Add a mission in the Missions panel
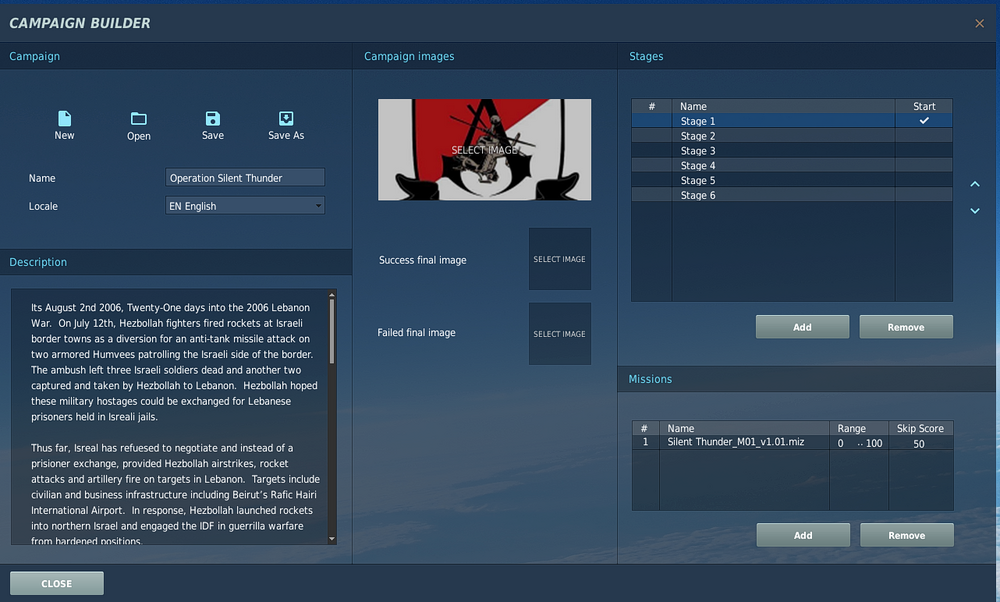This screenshot has width=1000, height=602. pos(803,535)
